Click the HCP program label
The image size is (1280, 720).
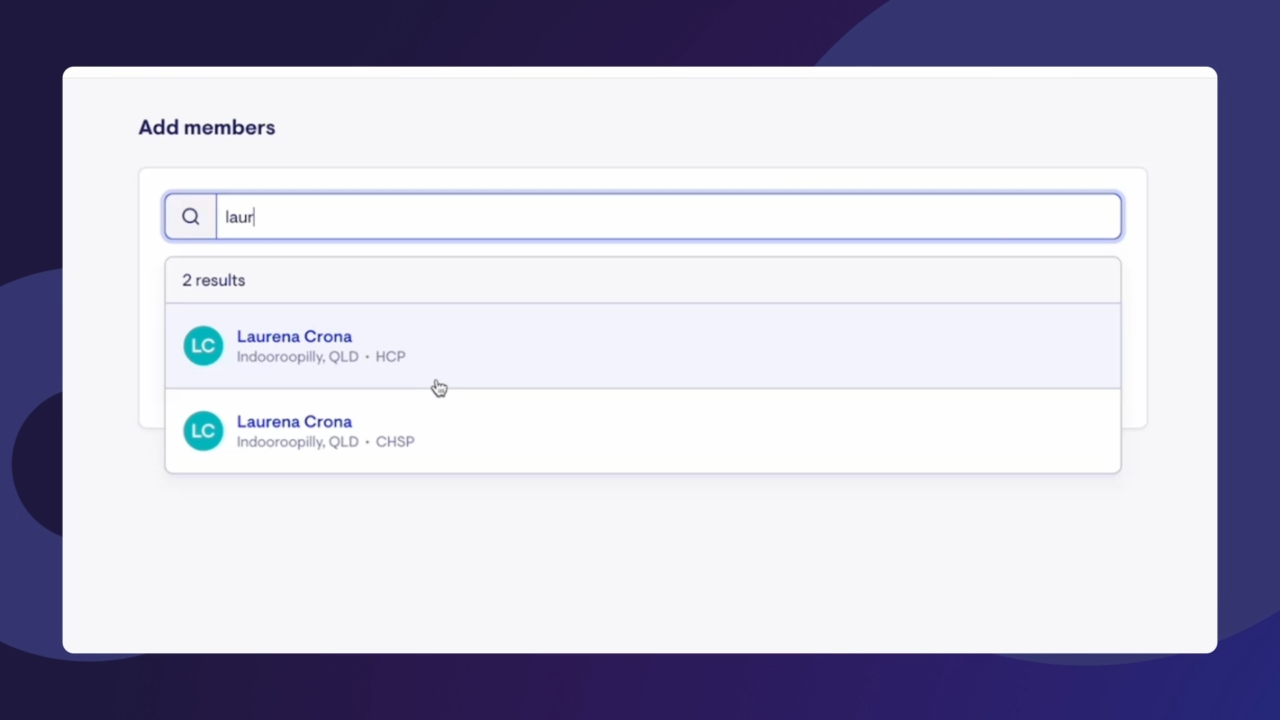click(x=390, y=357)
